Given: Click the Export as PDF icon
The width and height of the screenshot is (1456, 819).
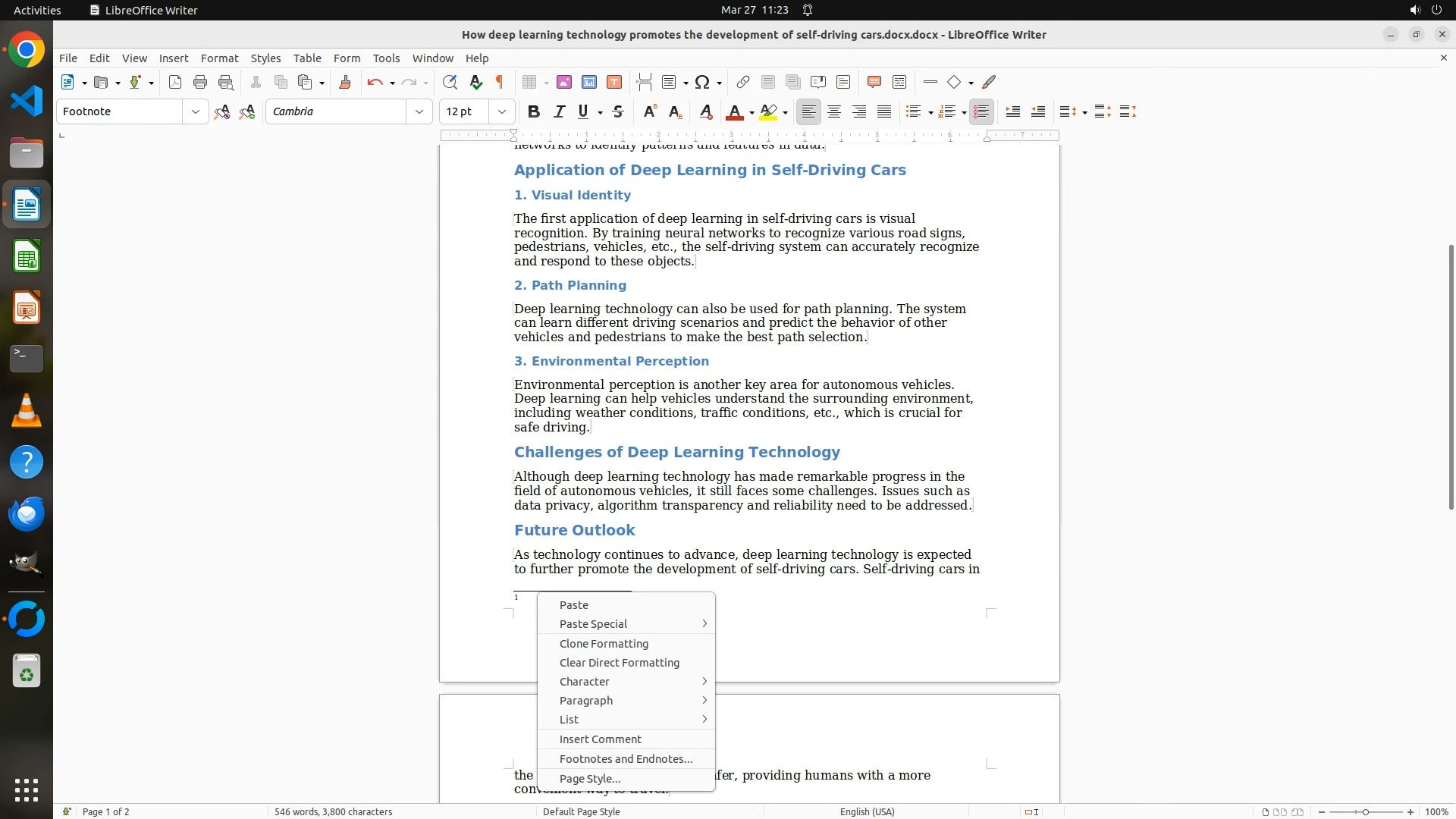Looking at the screenshot, I should point(175,83).
